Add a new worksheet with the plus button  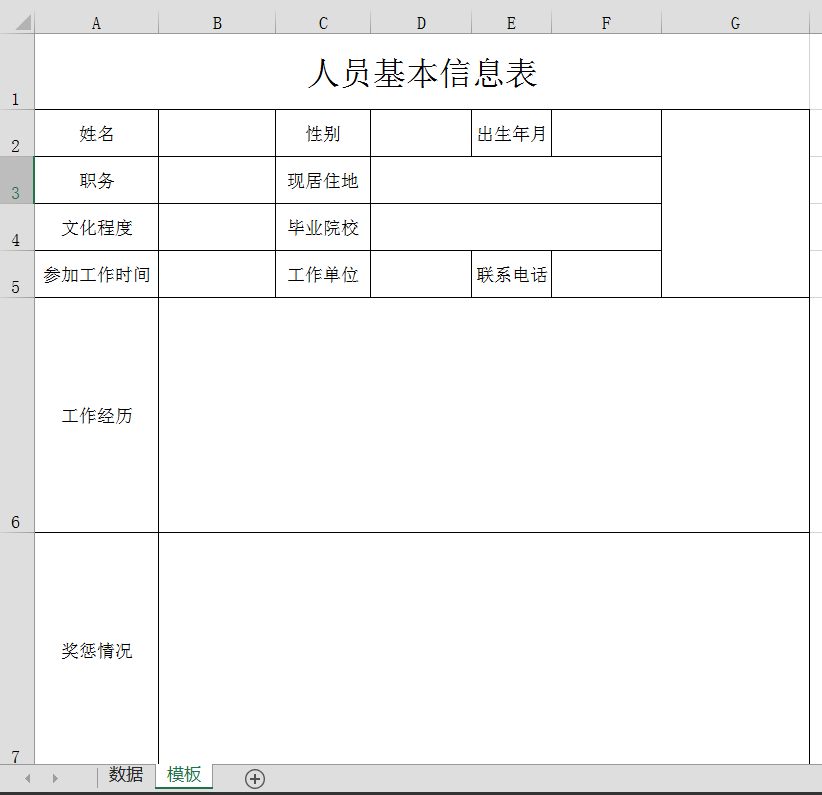pos(255,777)
